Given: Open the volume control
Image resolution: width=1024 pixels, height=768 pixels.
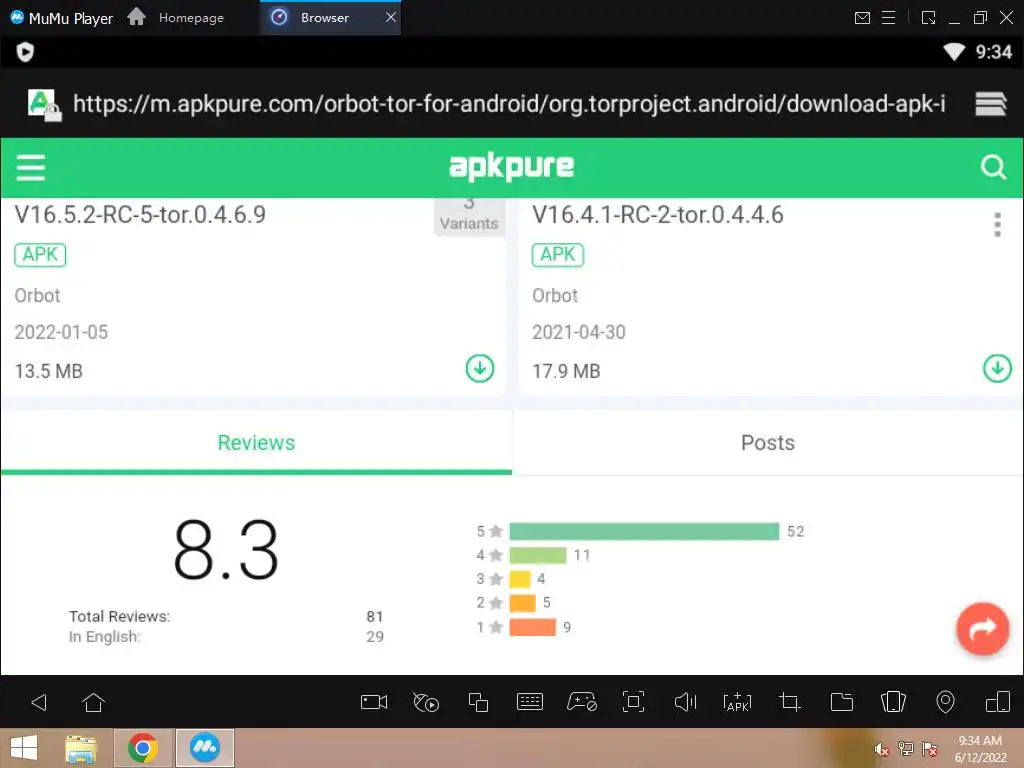Looking at the screenshot, I should point(685,703).
